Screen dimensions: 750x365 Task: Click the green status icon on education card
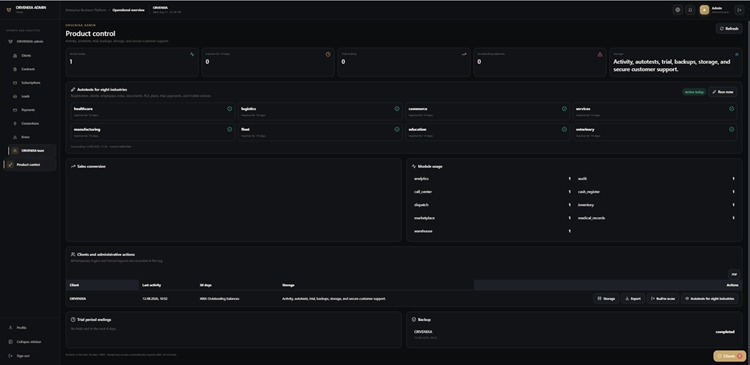[564, 129]
